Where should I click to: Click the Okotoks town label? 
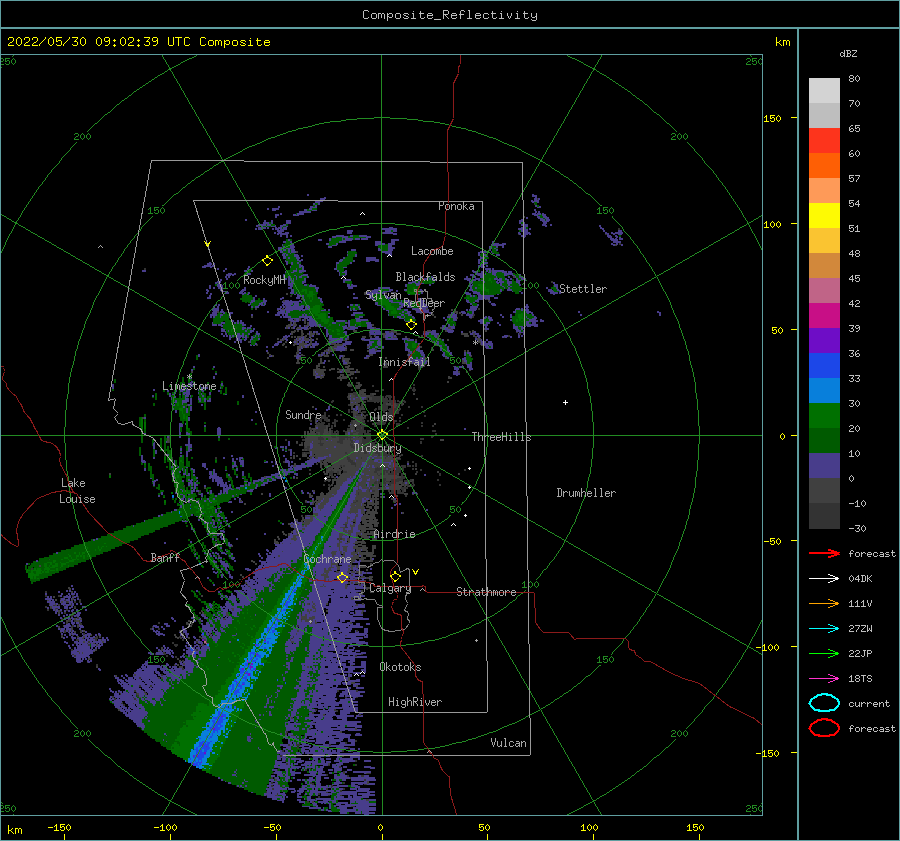pyautogui.click(x=400, y=667)
